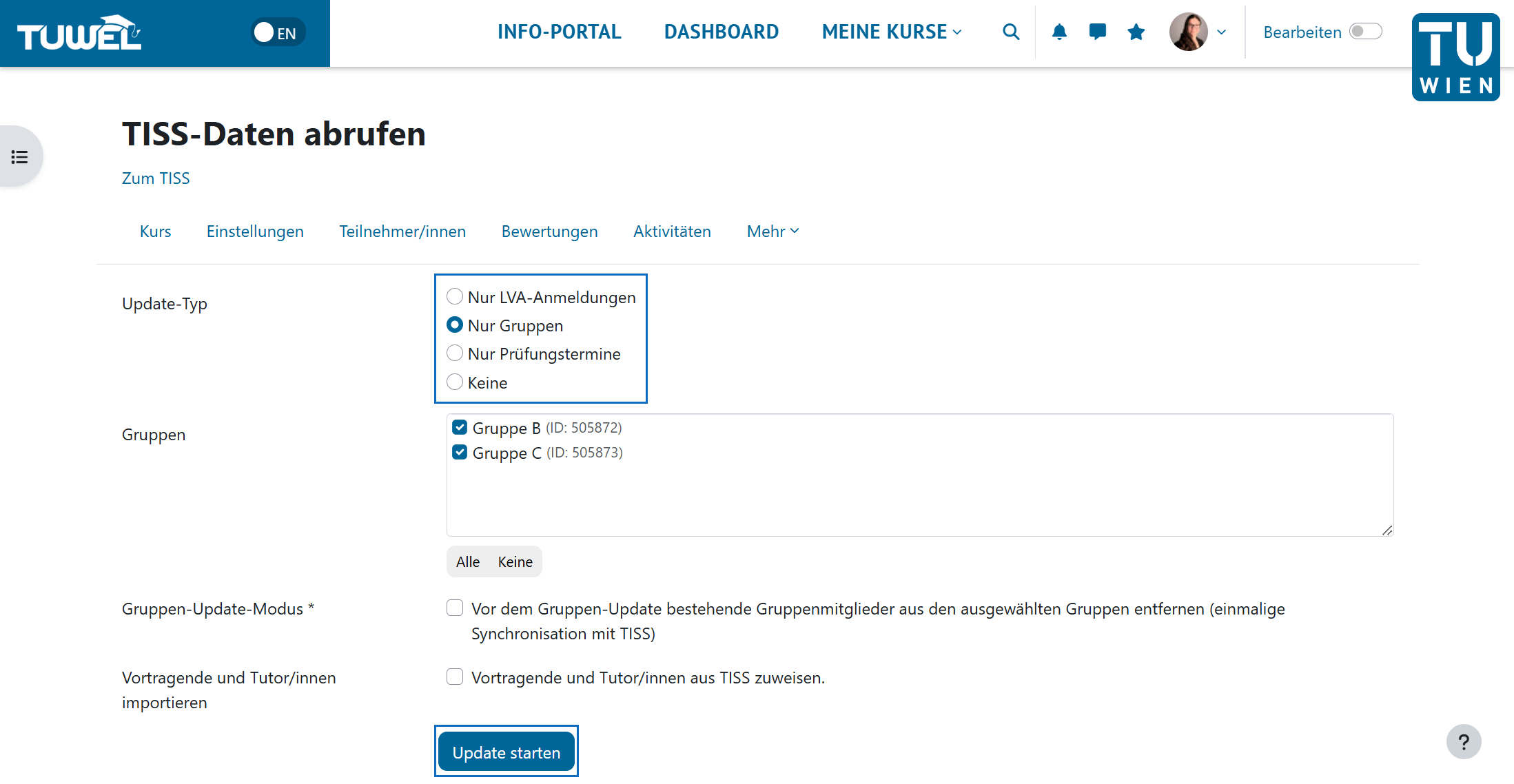Uncheck Gruppe B in the group list
This screenshot has height=784, width=1514.
pos(459,427)
